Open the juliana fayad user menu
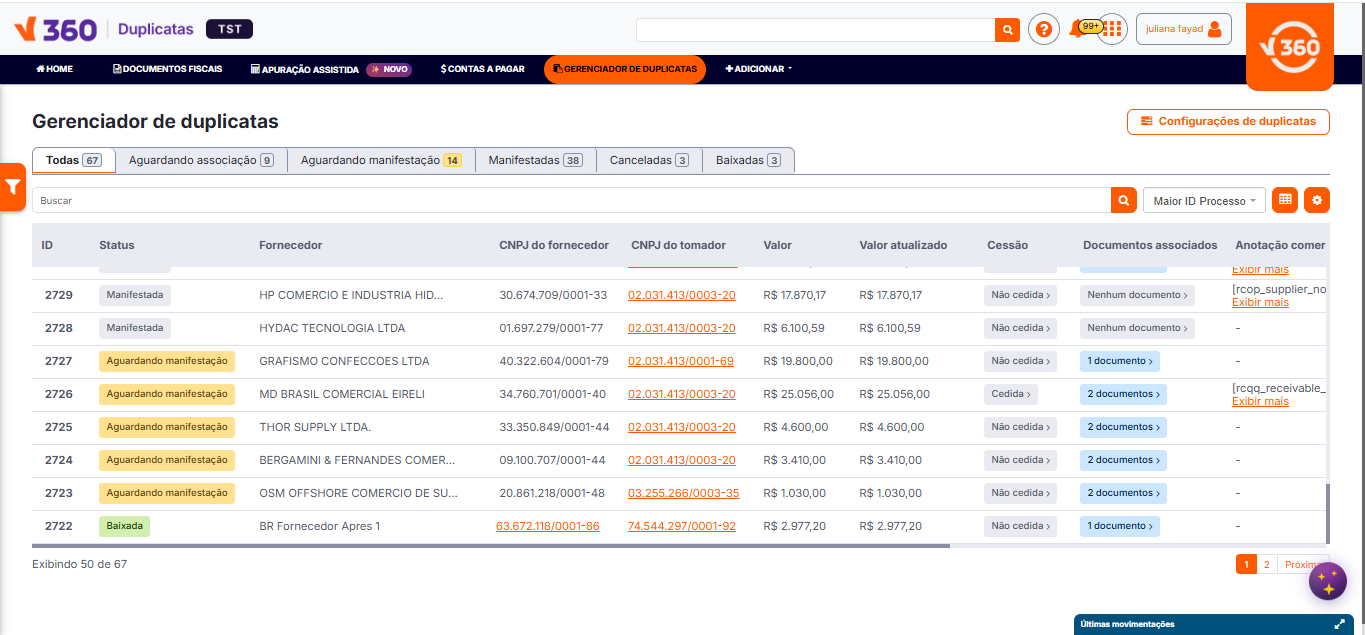The width and height of the screenshot is (1365, 635). 1184,29
